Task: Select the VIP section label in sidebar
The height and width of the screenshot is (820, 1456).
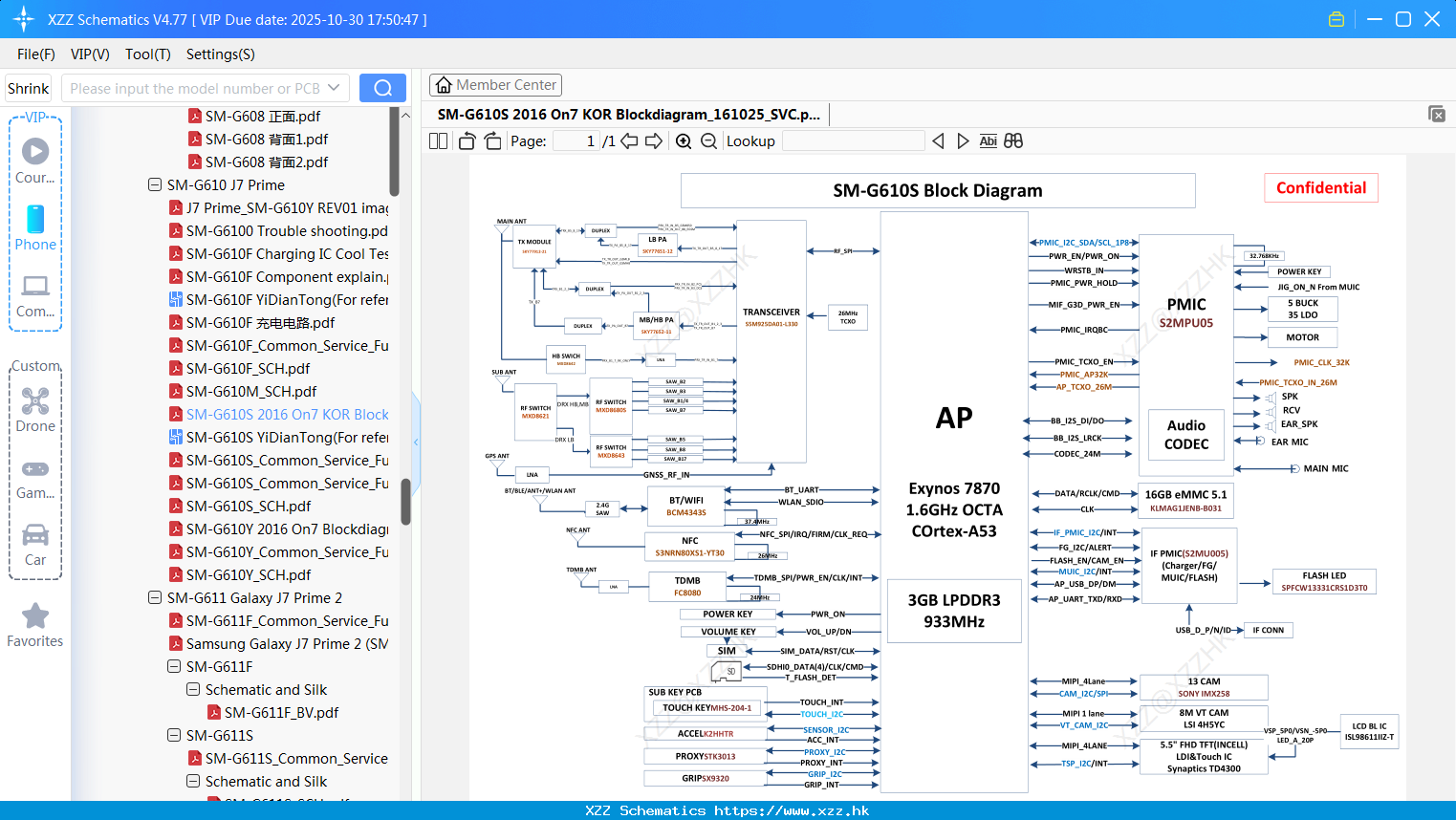Action: [x=35, y=117]
